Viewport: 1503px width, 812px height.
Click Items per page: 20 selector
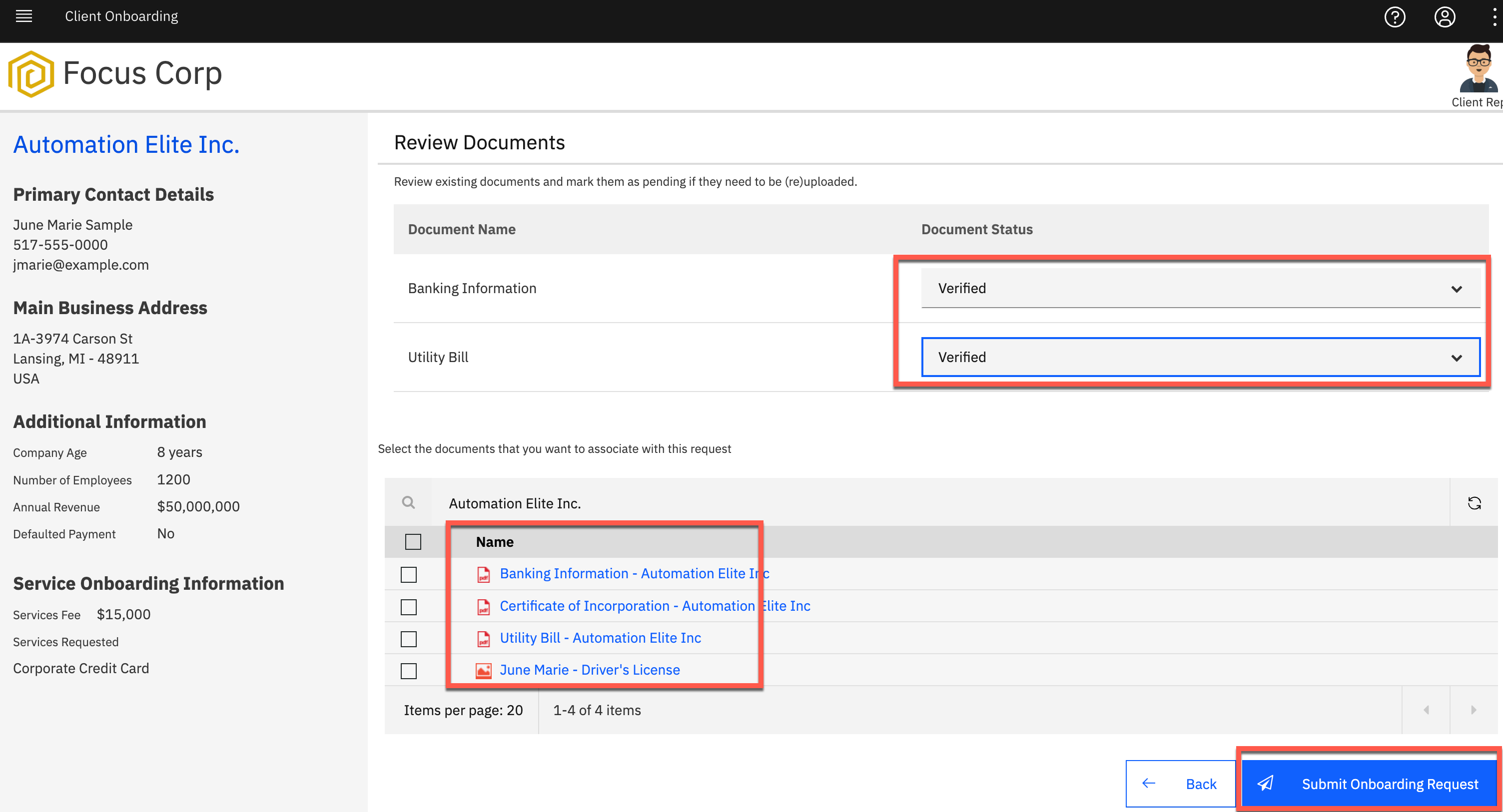coord(463,710)
